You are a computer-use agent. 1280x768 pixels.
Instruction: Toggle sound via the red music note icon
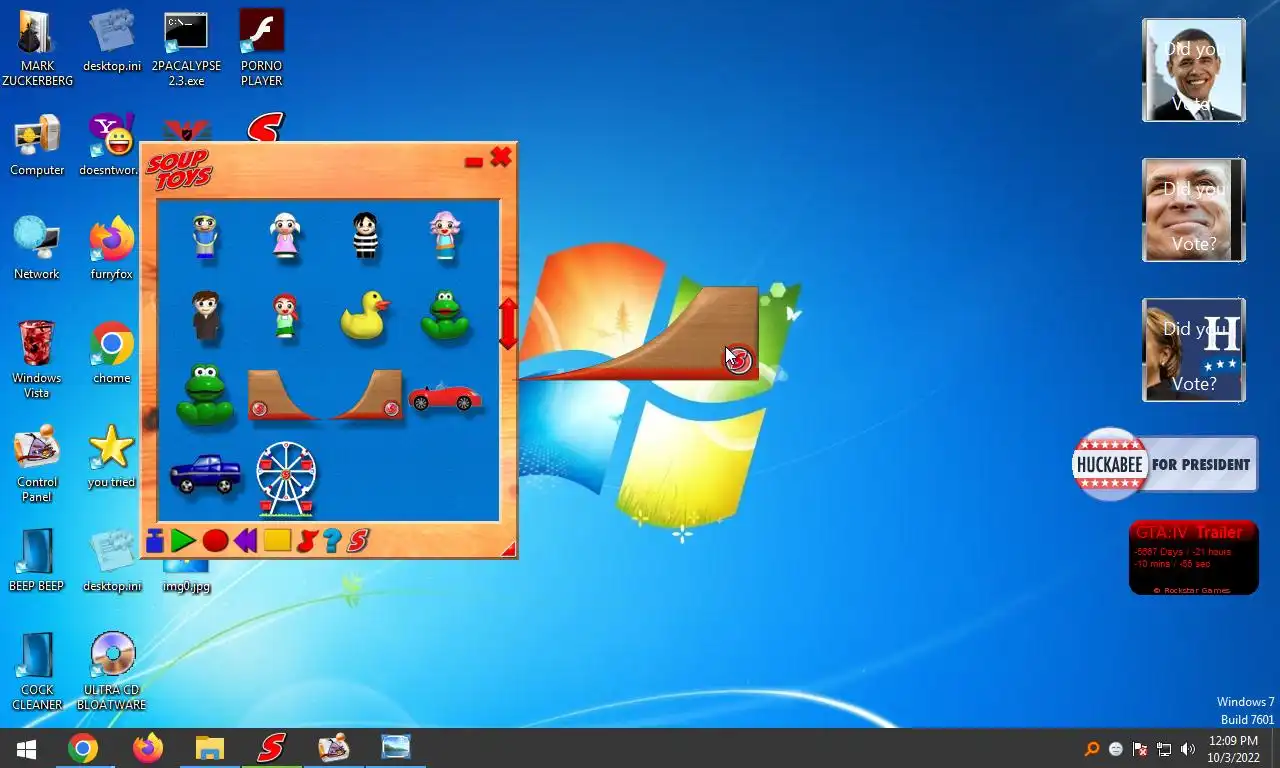(x=306, y=541)
